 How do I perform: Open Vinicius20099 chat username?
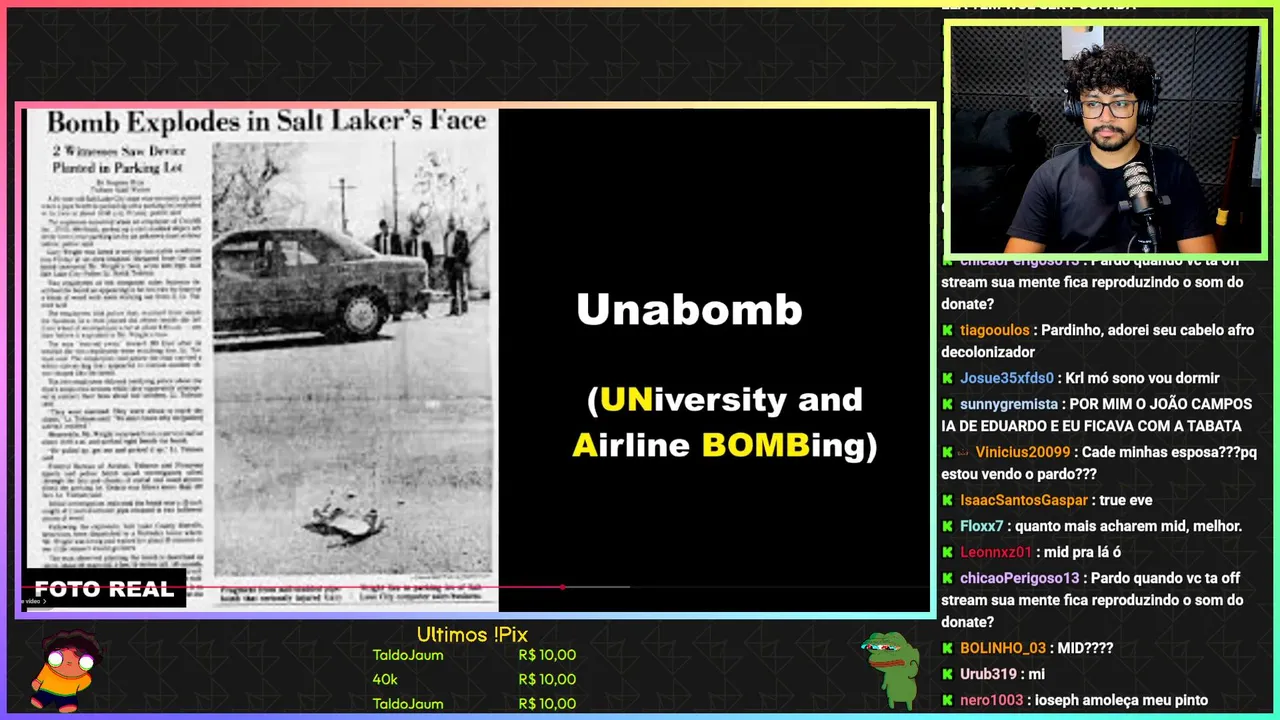(1023, 452)
